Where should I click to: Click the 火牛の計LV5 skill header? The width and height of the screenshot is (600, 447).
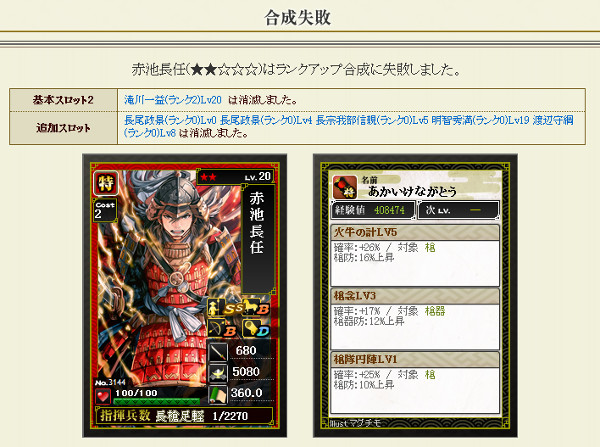tap(415, 232)
